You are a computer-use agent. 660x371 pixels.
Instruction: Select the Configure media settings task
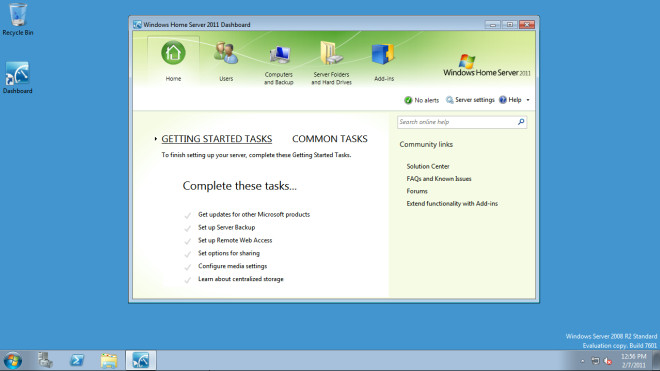(x=232, y=266)
